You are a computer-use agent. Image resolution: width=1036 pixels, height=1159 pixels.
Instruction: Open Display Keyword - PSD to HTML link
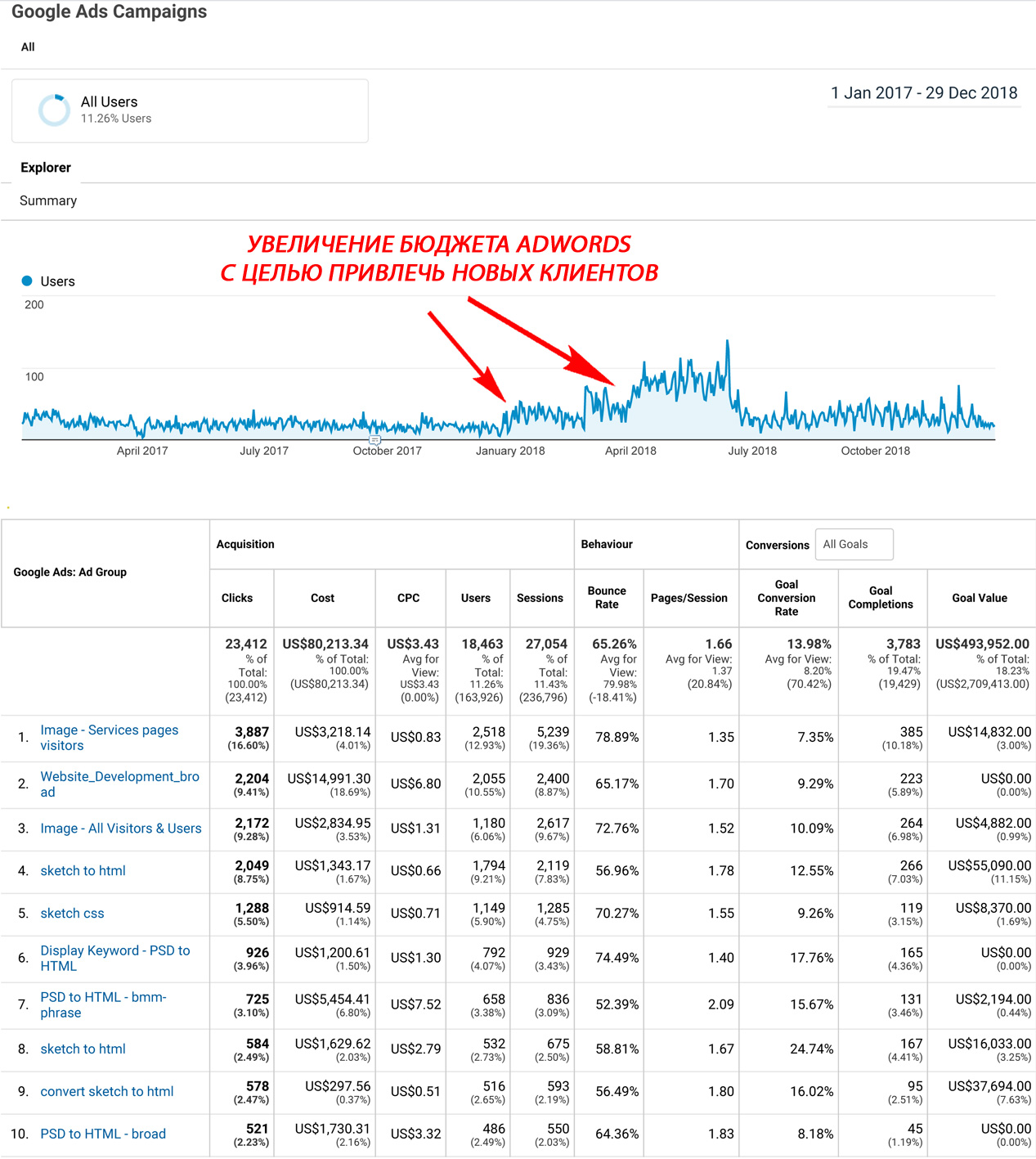tap(114, 958)
